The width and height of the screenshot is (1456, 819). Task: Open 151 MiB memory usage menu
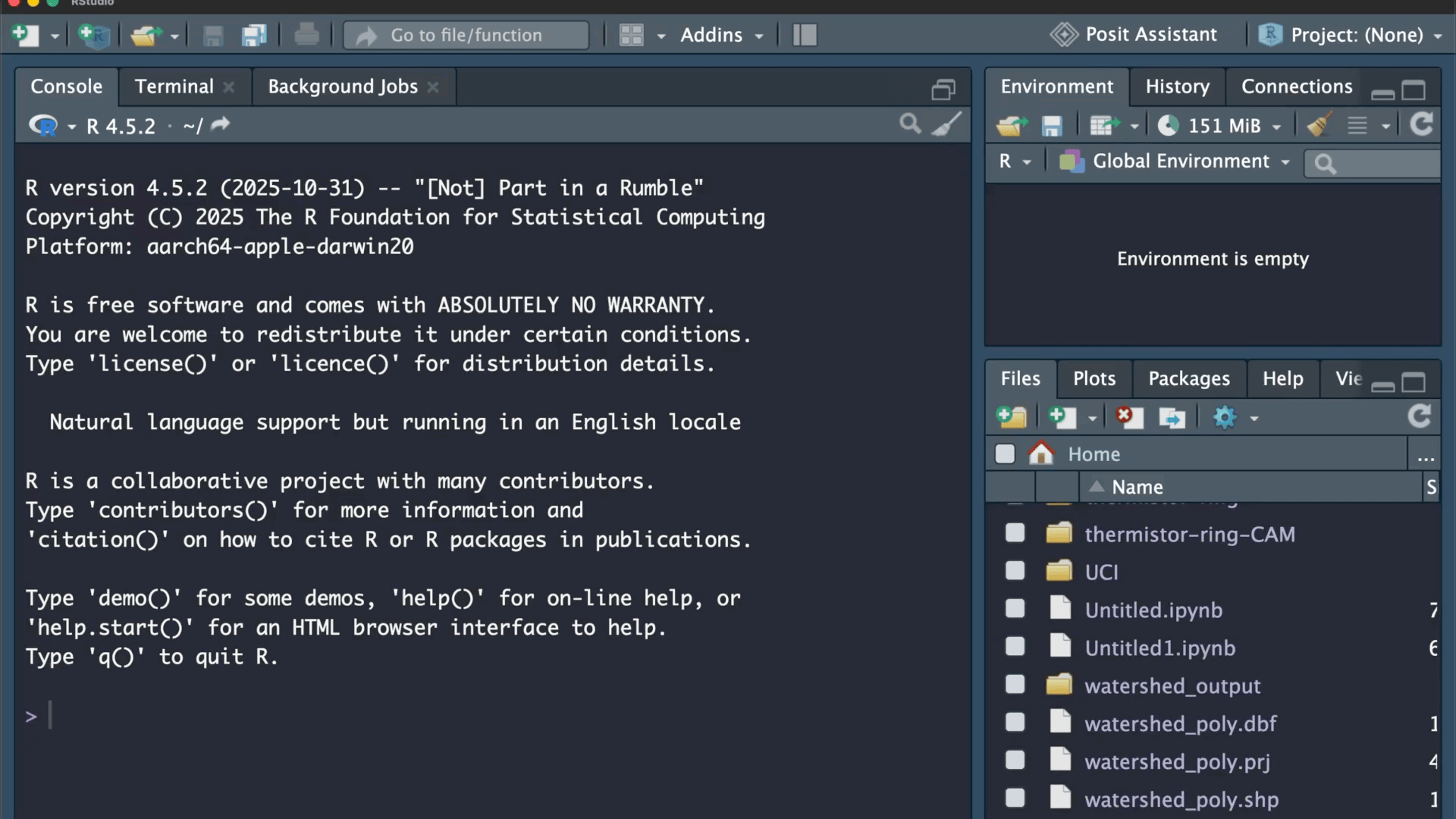(1219, 125)
